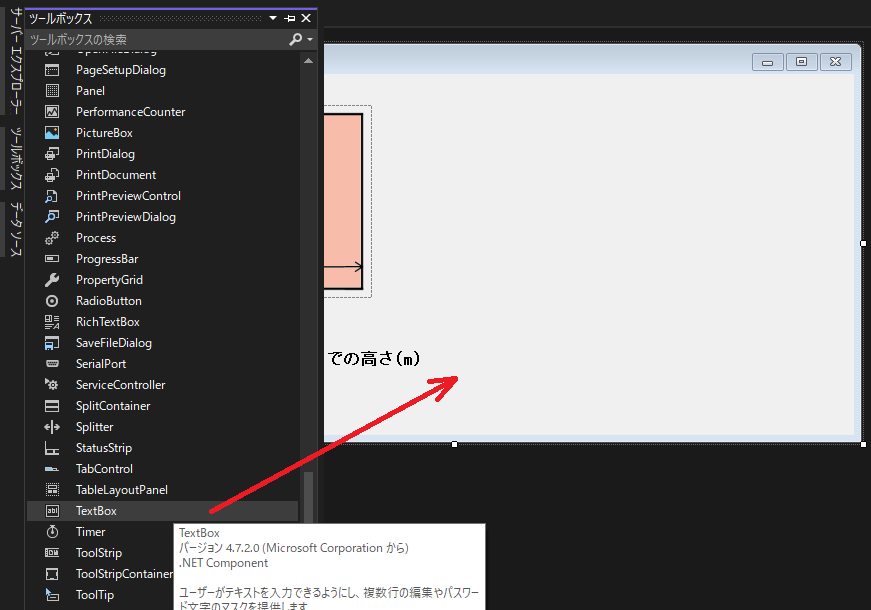Screen dimensions: 871x610
Task: Click the TabControl icon
Action: [52, 469]
